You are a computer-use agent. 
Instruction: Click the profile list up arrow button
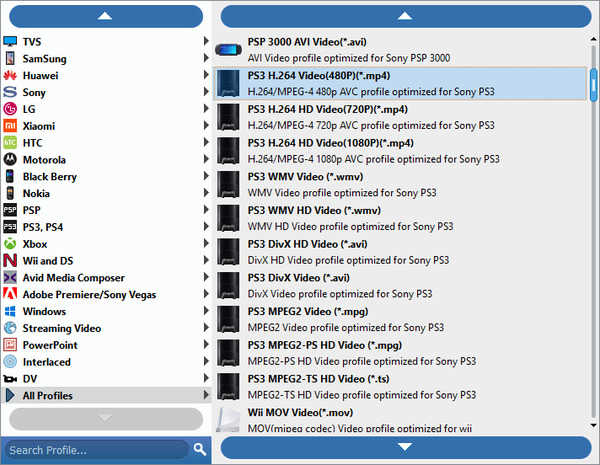pyautogui.click(x=406, y=16)
